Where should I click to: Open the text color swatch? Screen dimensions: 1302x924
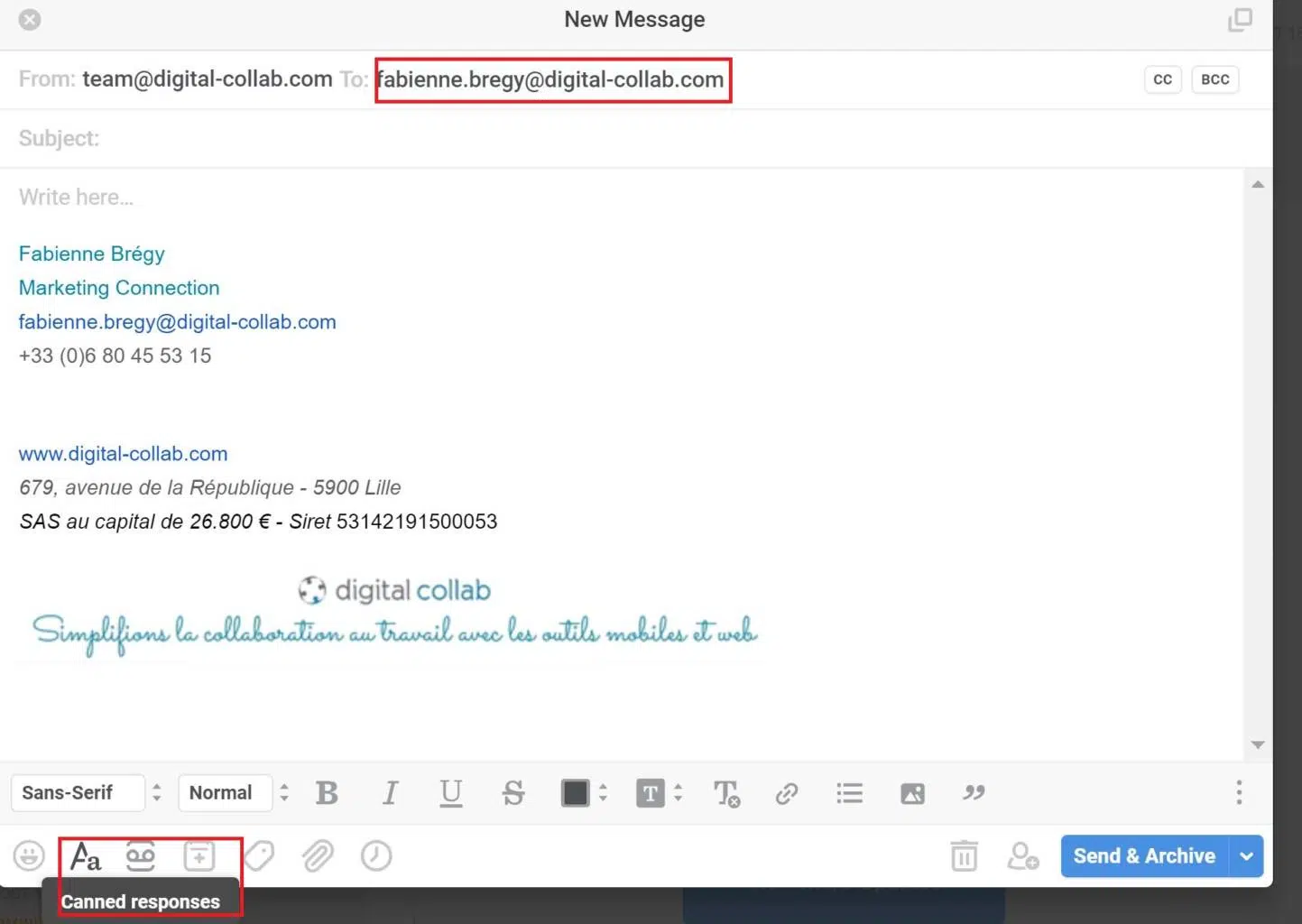583,793
